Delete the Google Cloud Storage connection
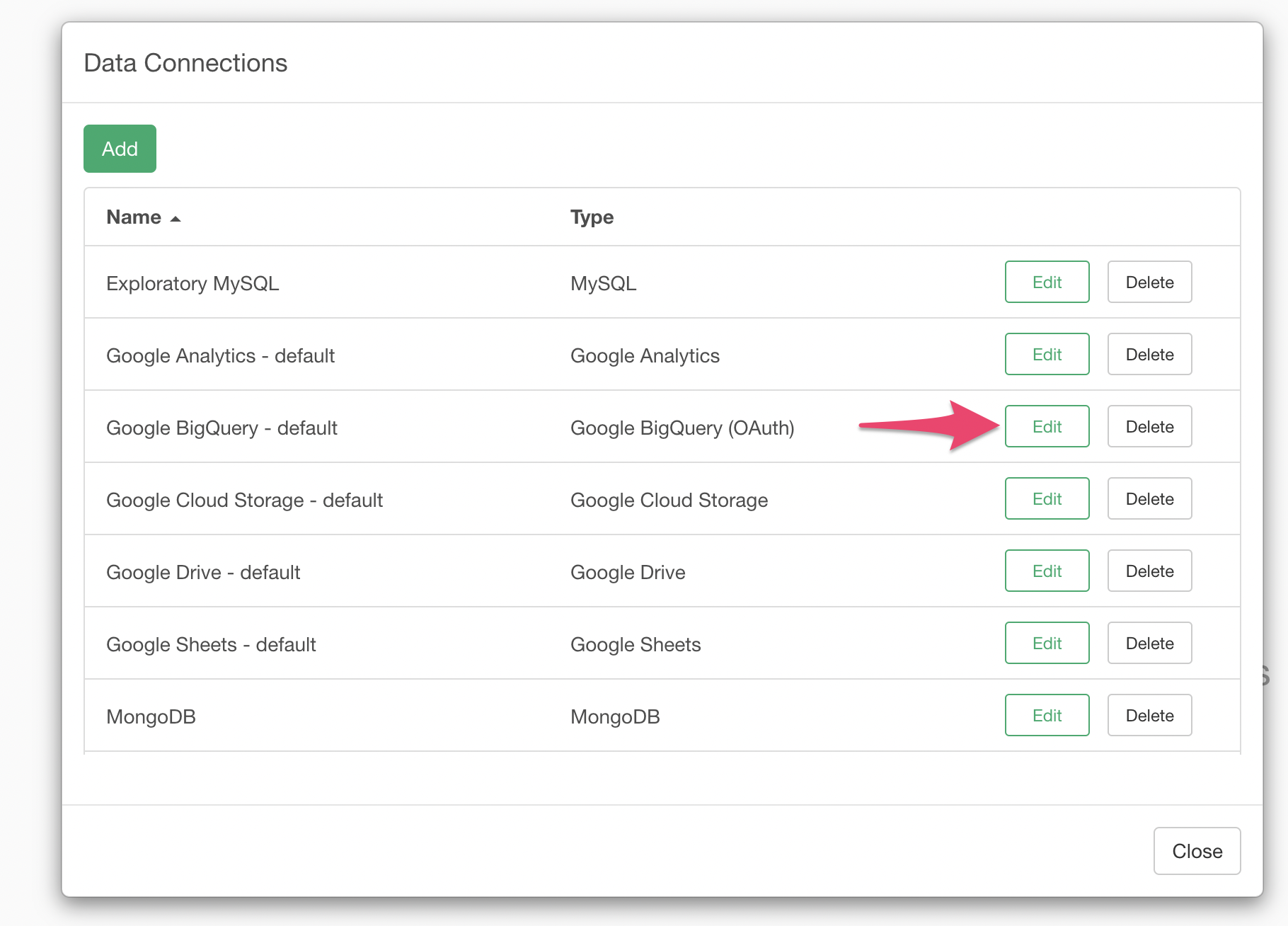 [x=1149, y=498]
